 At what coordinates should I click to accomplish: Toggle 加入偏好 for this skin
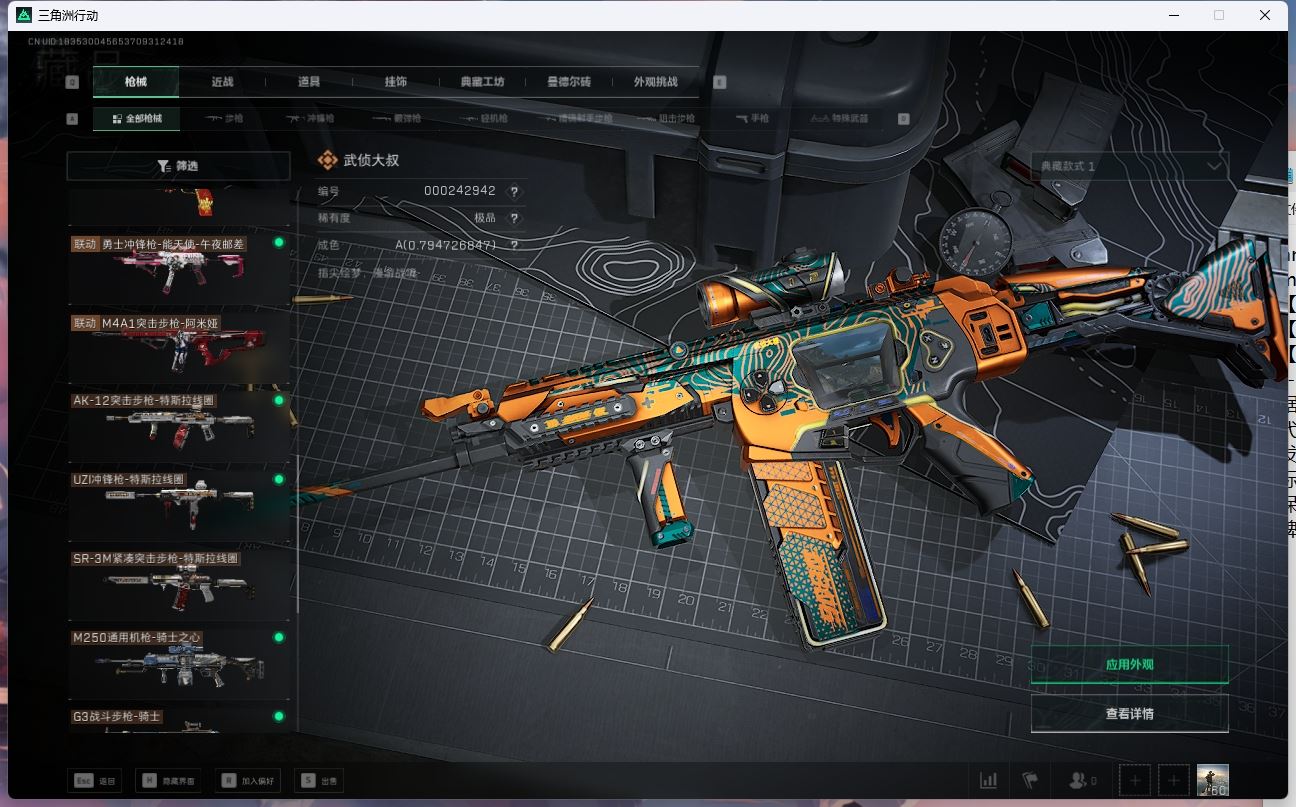coord(248,781)
